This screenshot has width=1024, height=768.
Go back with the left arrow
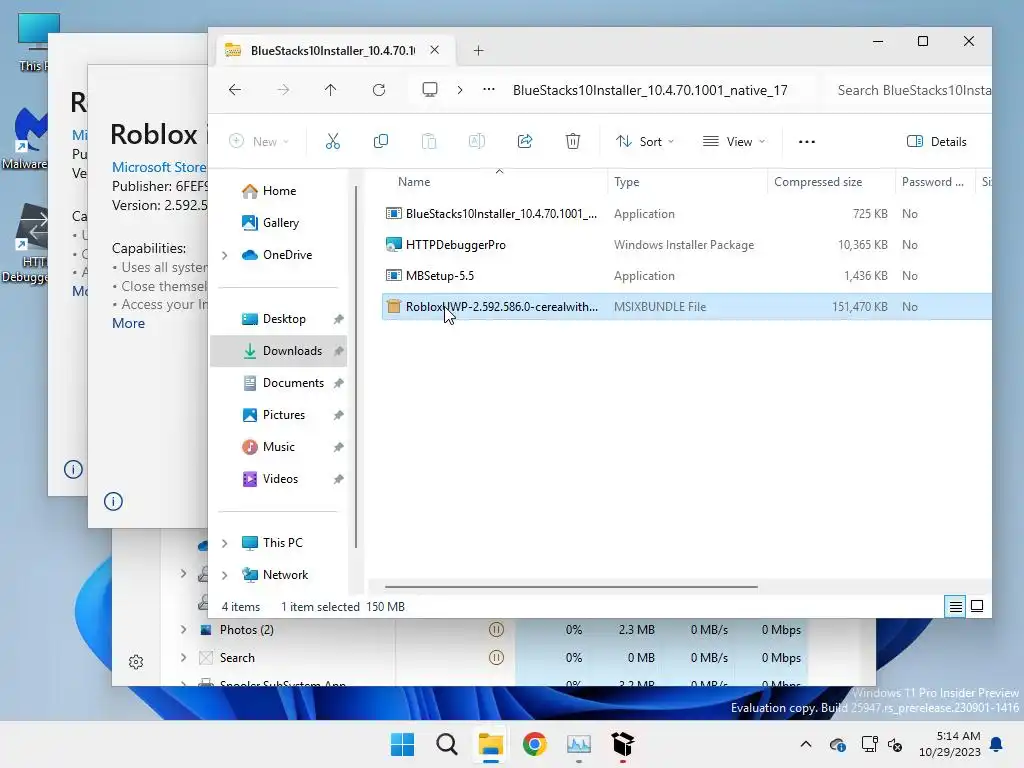(x=235, y=90)
